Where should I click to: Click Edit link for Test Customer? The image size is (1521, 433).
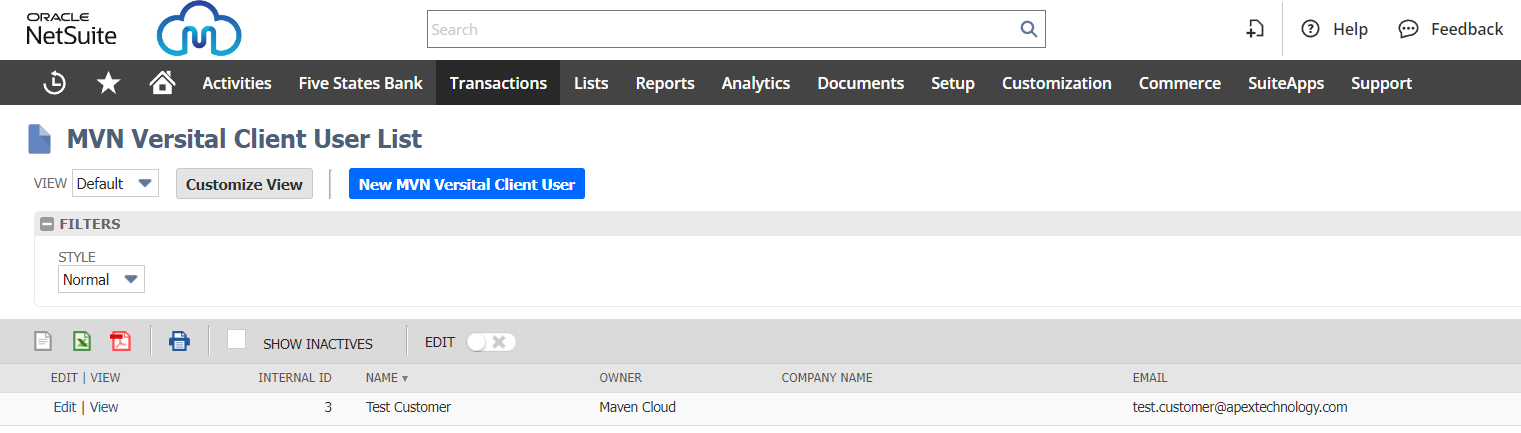[x=64, y=407]
